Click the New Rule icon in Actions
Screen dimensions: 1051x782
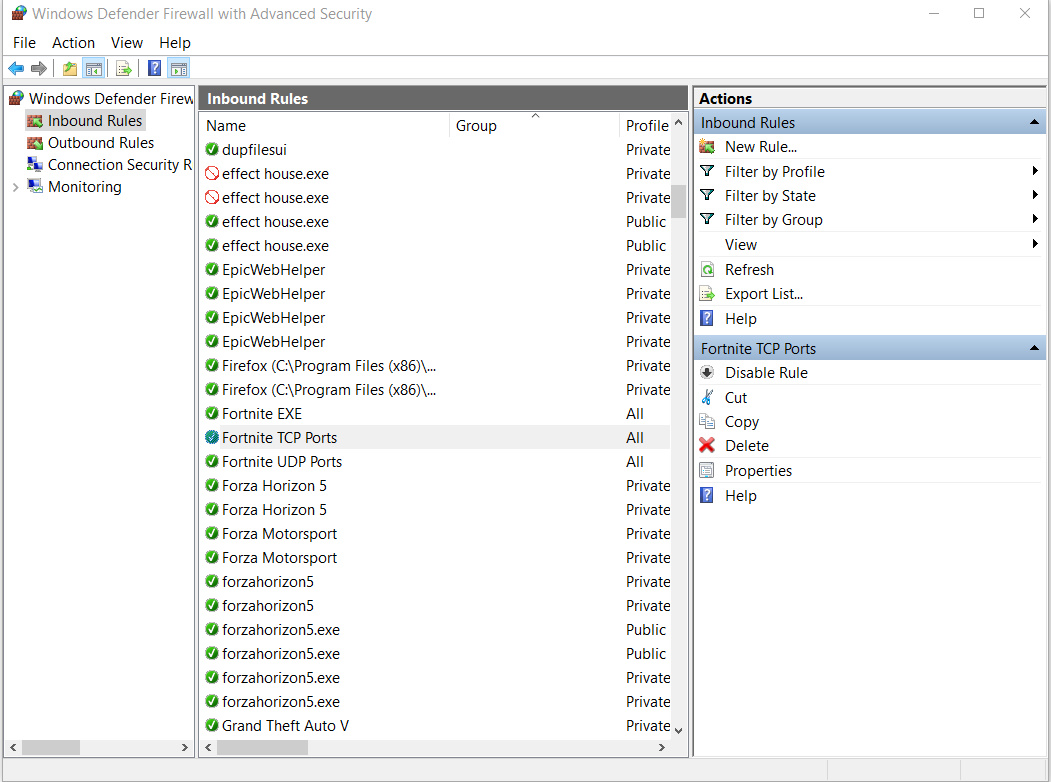[x=707, y=147]
